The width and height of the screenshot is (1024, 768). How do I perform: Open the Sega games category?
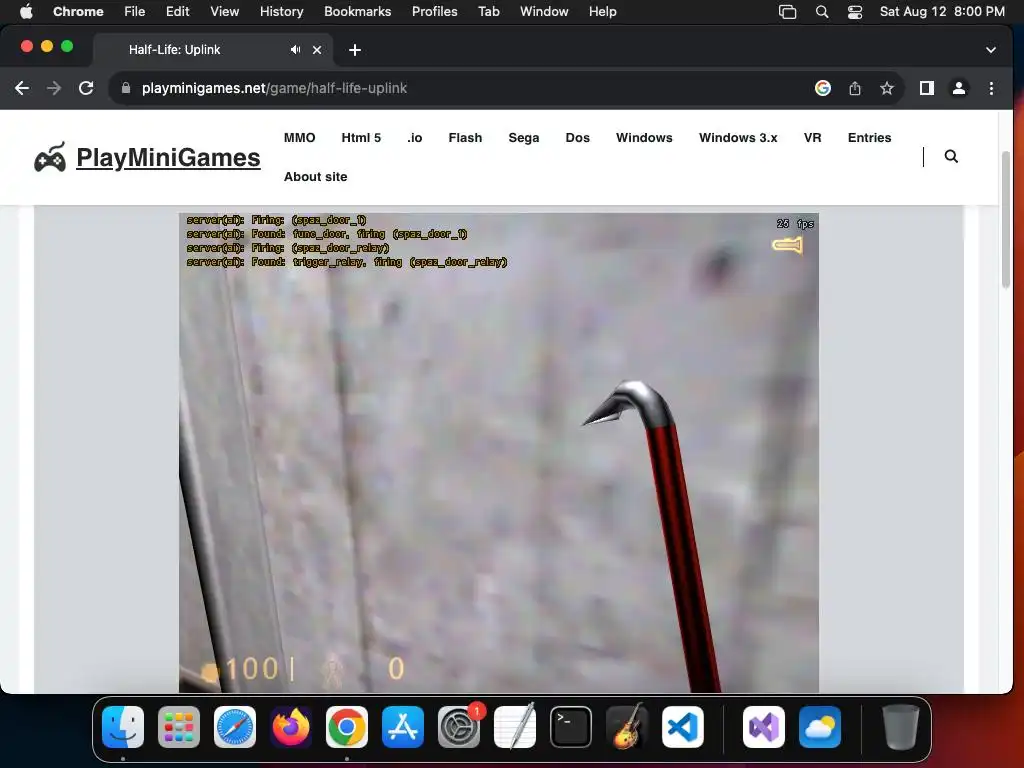click(524, 138)
